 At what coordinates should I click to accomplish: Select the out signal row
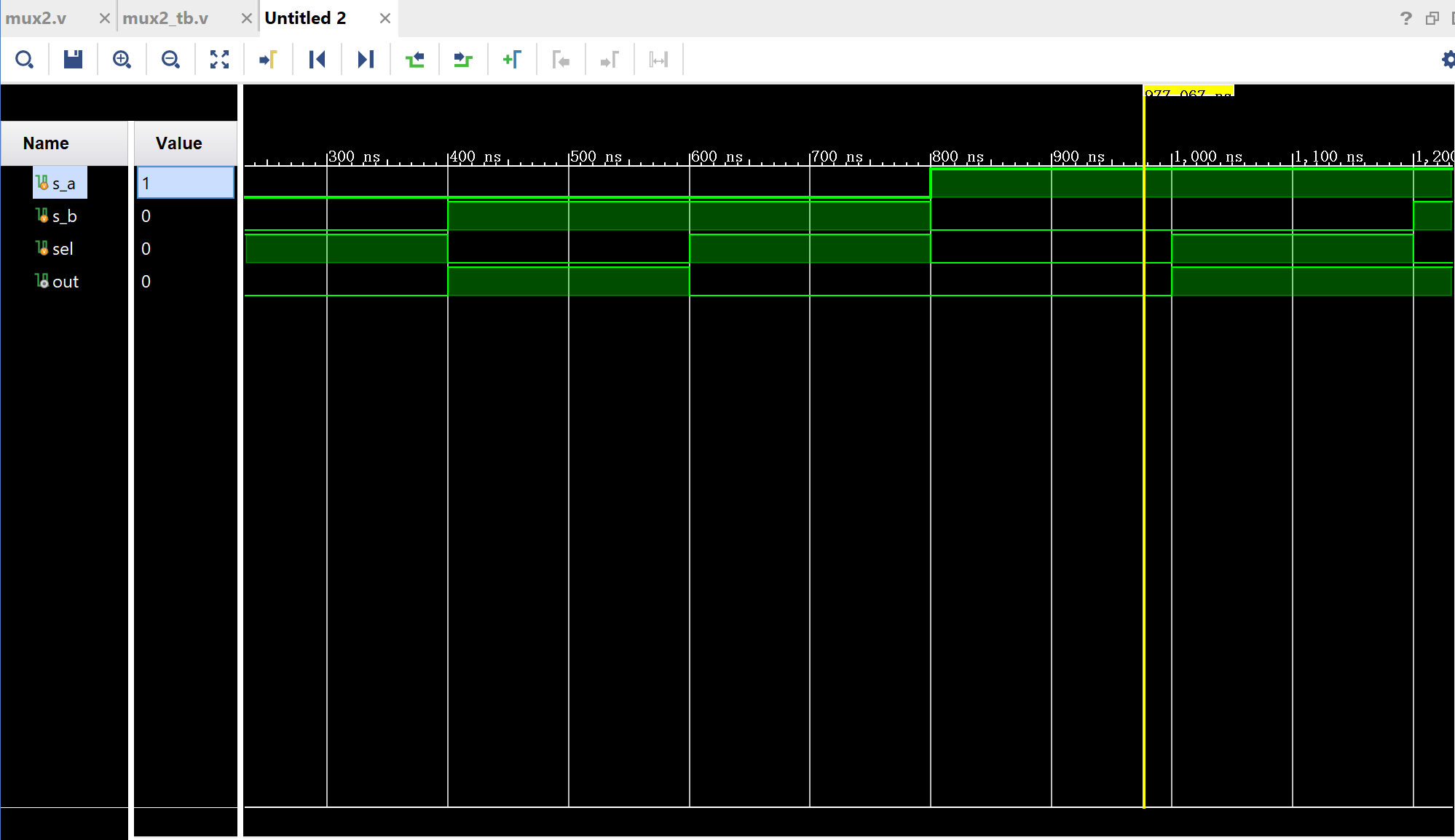point(65,282)
